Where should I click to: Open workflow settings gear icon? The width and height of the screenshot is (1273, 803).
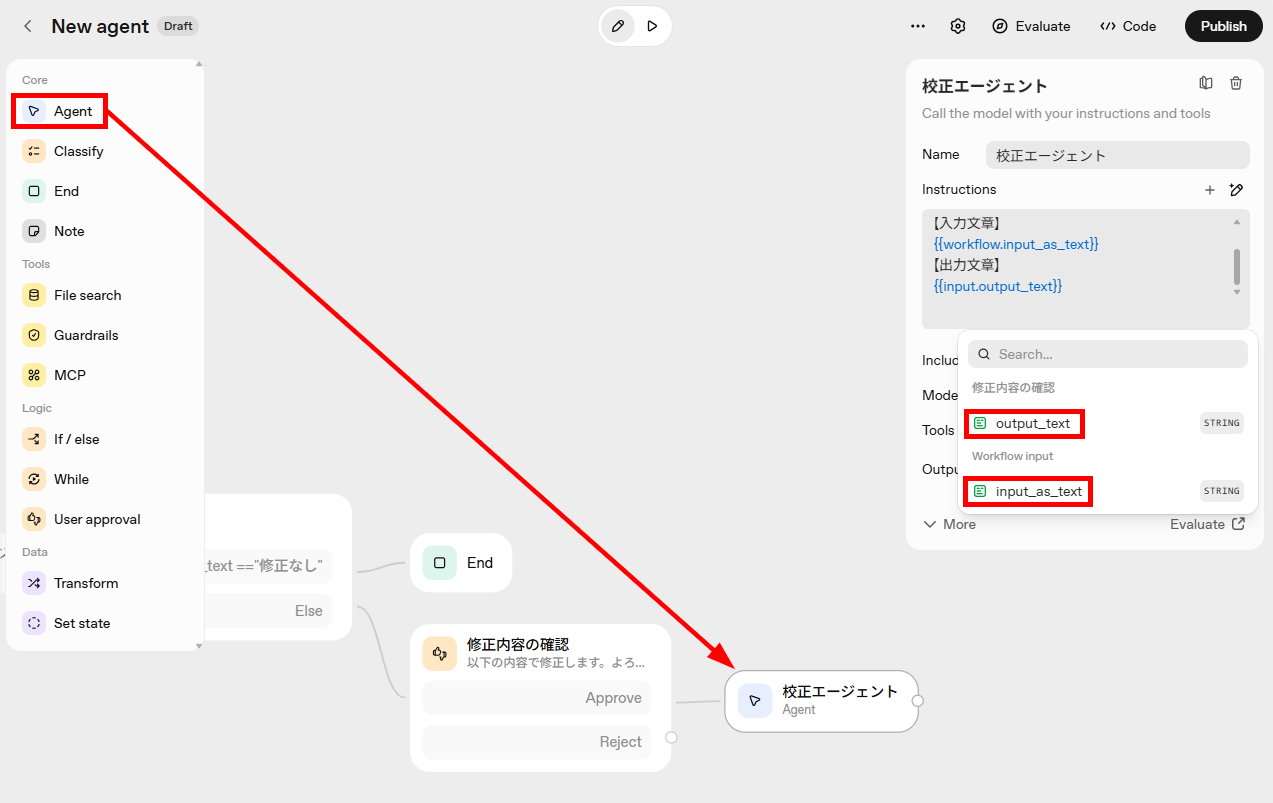[958, 26]
